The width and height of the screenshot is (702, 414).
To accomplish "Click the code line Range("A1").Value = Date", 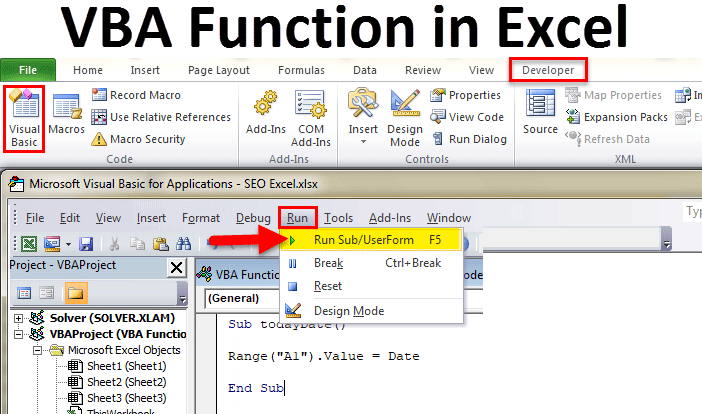I will 324,356.
